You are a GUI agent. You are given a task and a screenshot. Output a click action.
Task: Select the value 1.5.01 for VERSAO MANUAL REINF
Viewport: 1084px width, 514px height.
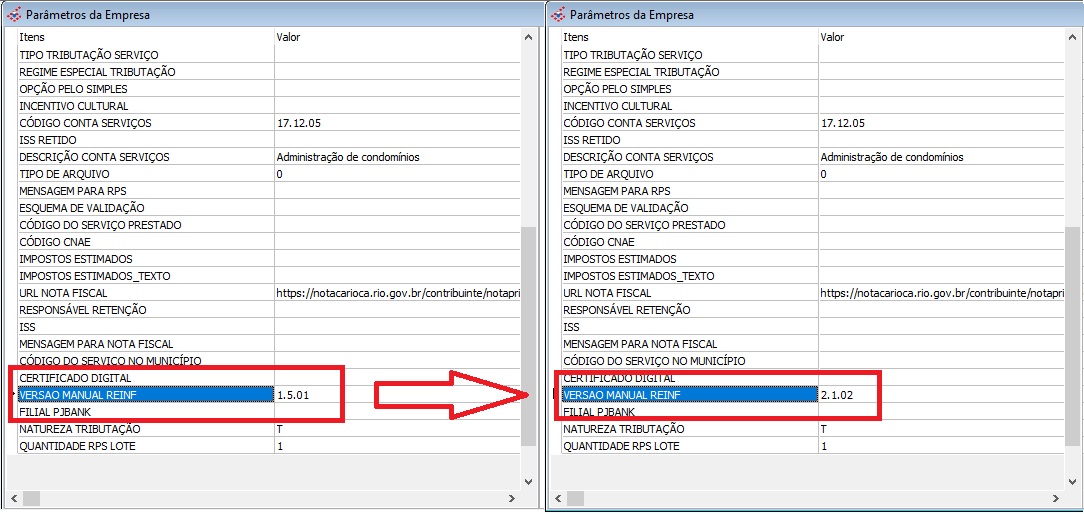(x=293, y=395)
